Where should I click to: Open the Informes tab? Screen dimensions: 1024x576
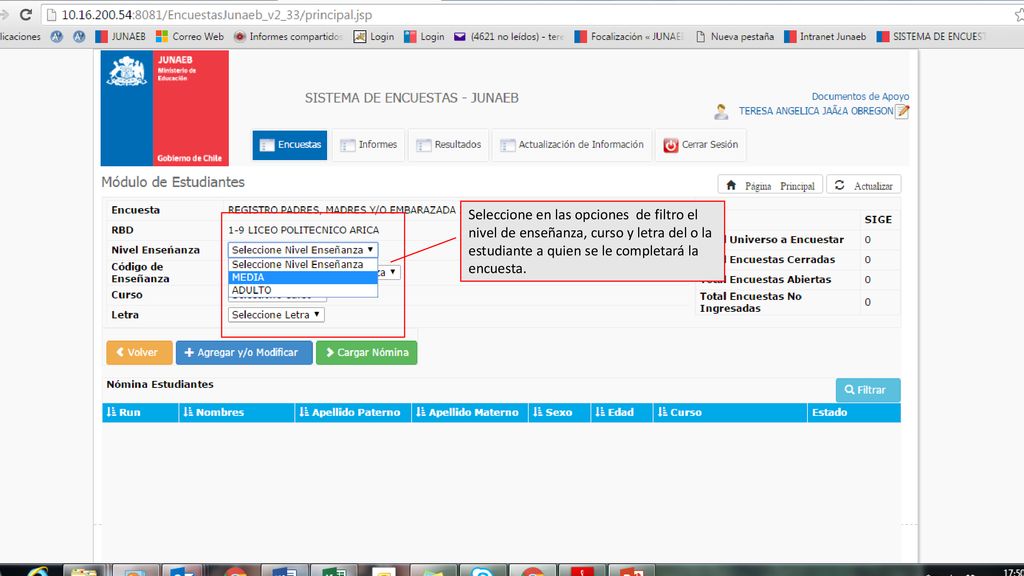click(368, 144)
